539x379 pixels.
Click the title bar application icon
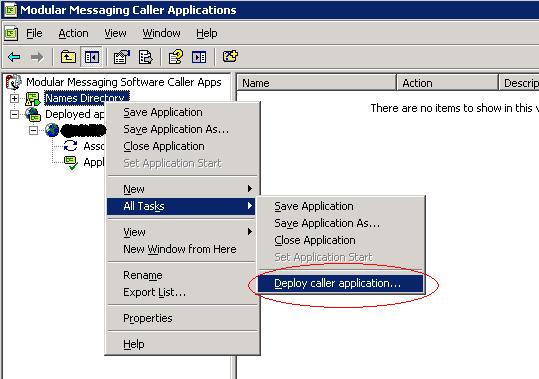(x=10, y=10)
